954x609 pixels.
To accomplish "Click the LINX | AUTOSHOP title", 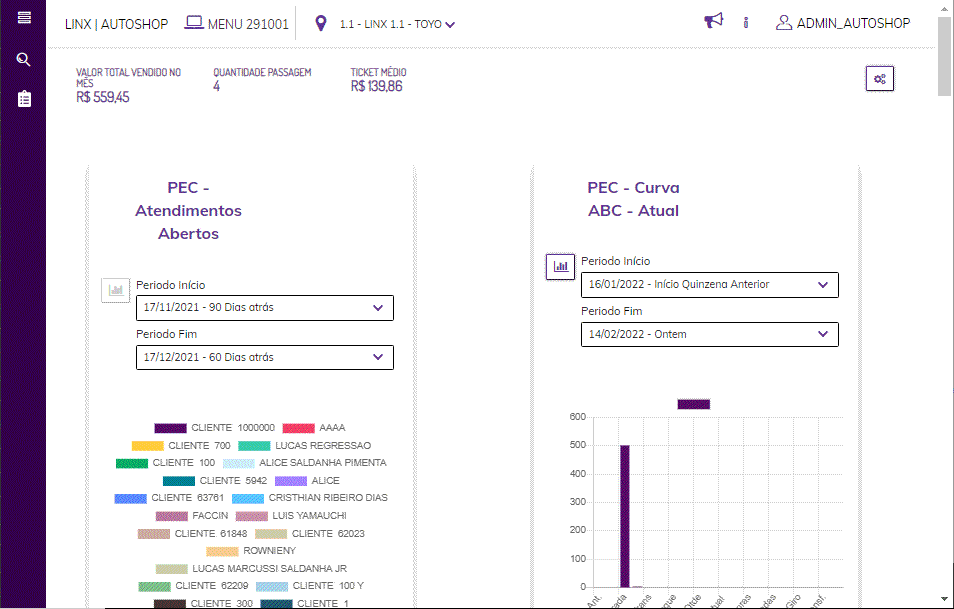I will 116,24.
